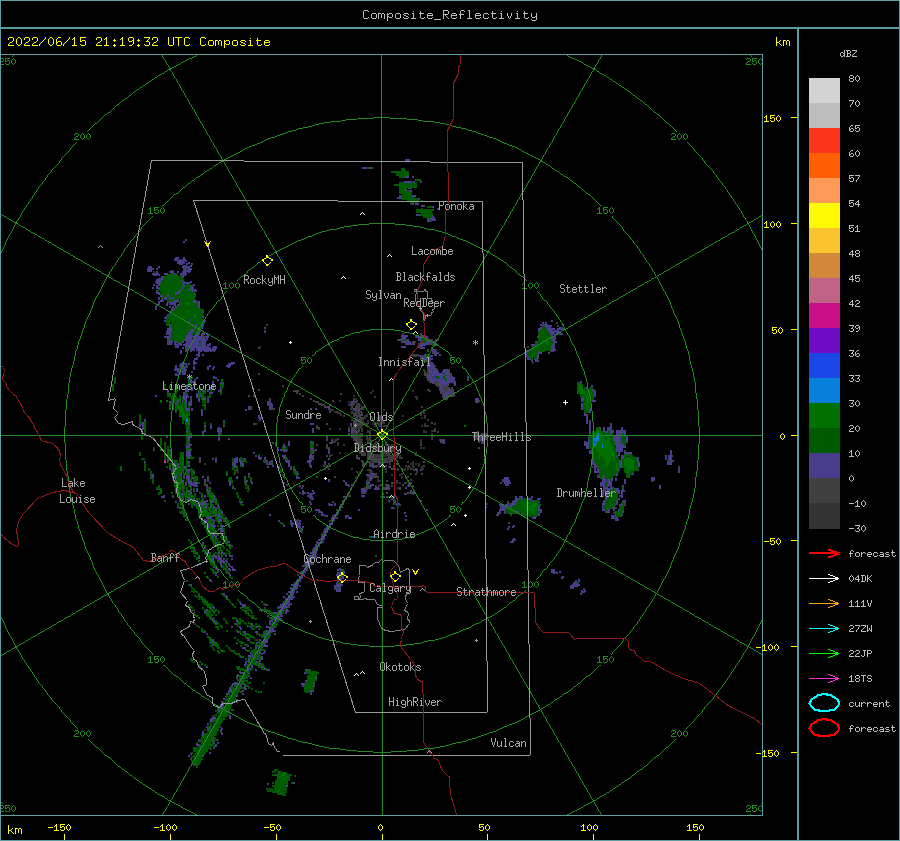This screenshot has width=900, height=841.
Task: Click the yellow radar site diamond at center
Action: coord(382,435)
